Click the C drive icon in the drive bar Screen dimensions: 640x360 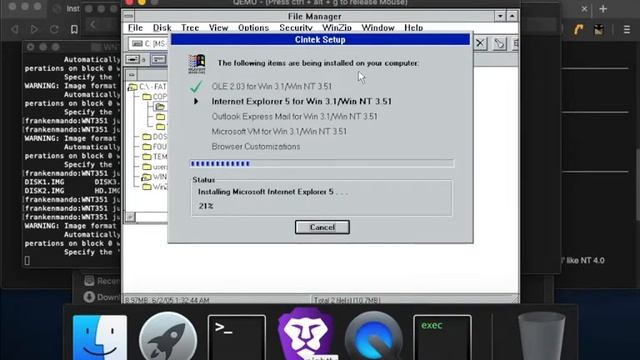tap(159, 60)
